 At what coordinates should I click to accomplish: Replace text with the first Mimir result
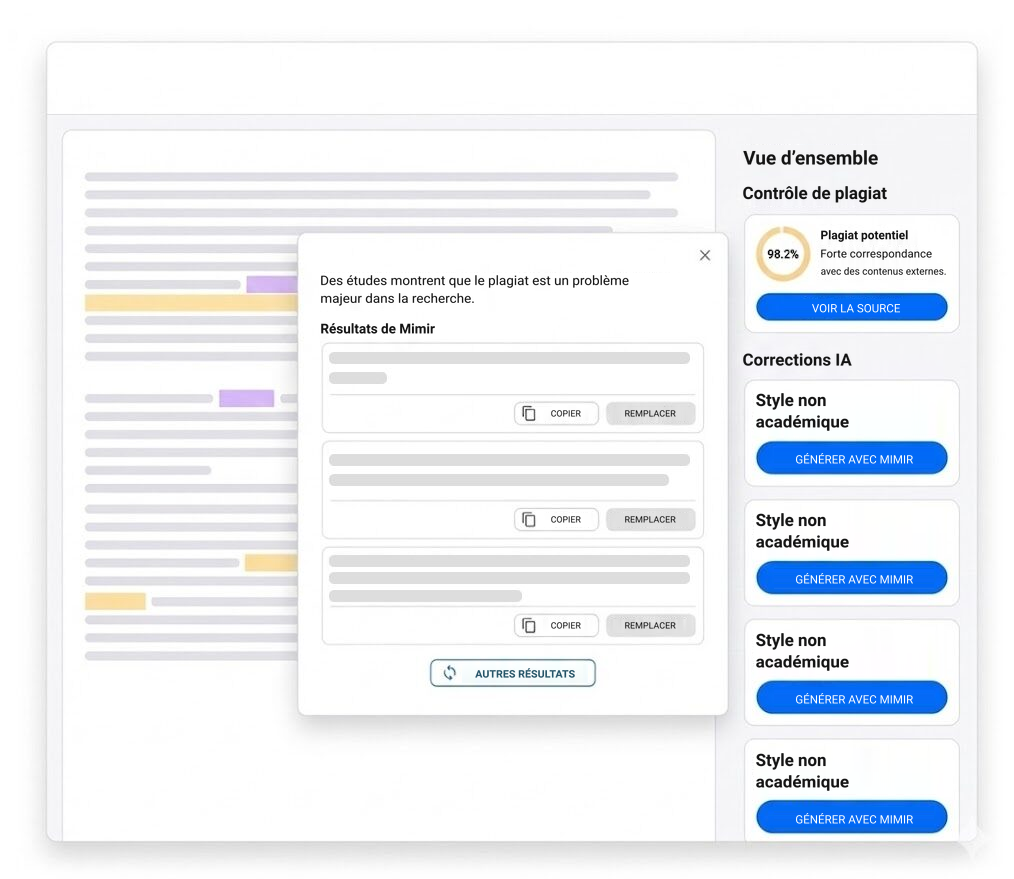point(651,413)
